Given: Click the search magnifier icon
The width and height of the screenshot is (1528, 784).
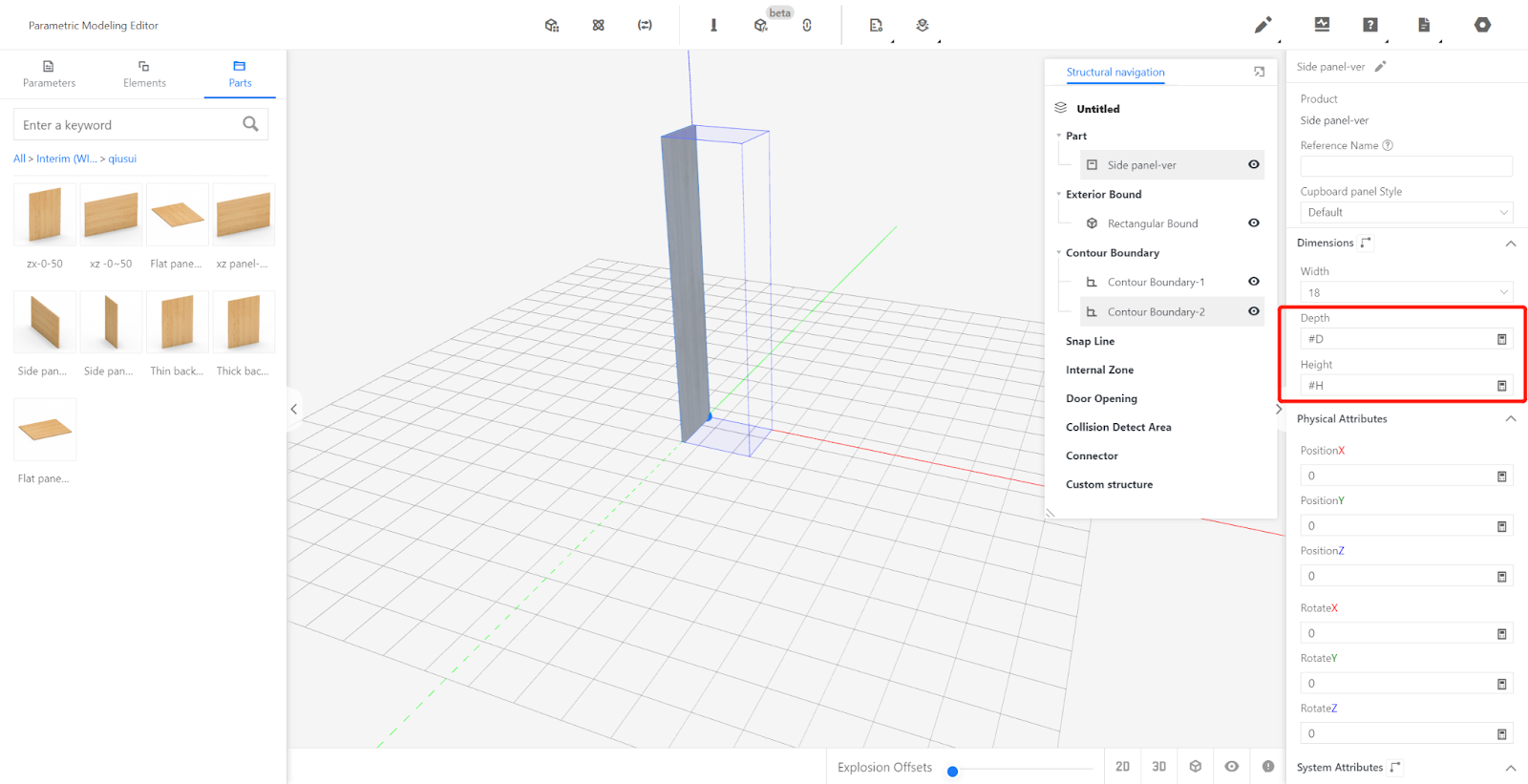Looking at the screenshot, I should pyautogui.click(x=250, y=124).
